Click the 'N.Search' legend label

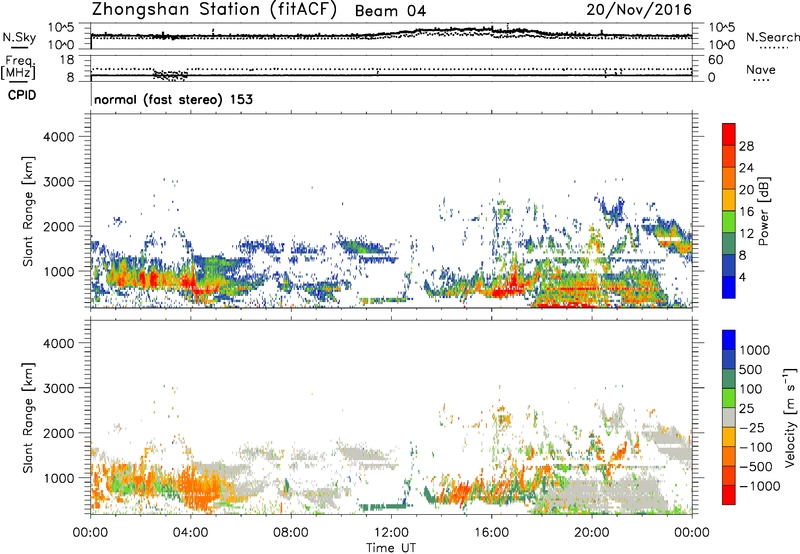772,37
